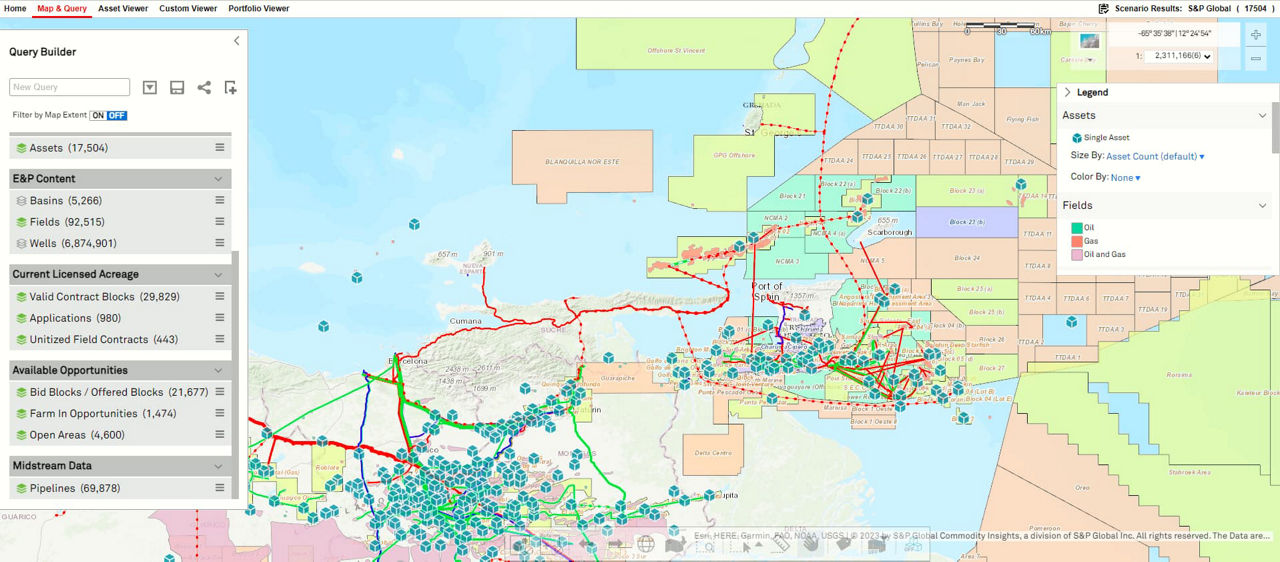Image resolution: width=1280 pixels, height=562 pixels.
Task: Click the save query icon
Action: [177, 88]
